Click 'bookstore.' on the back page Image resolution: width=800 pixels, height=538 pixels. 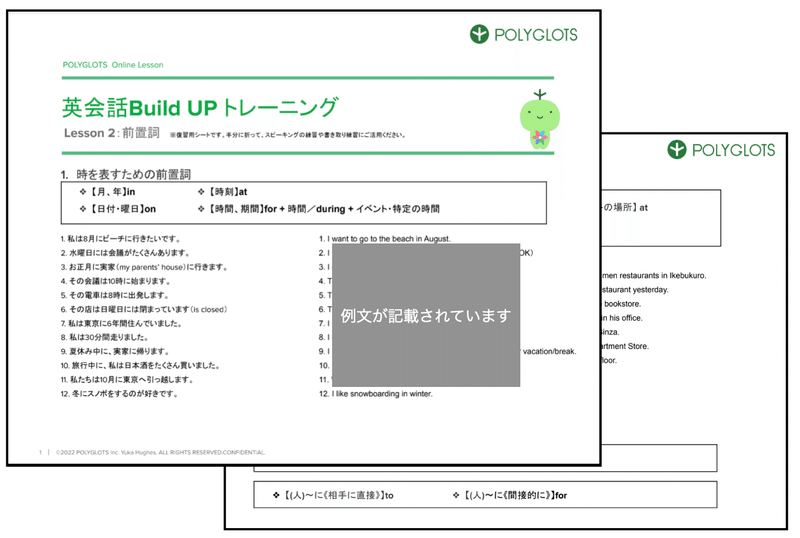pos(622,304)
